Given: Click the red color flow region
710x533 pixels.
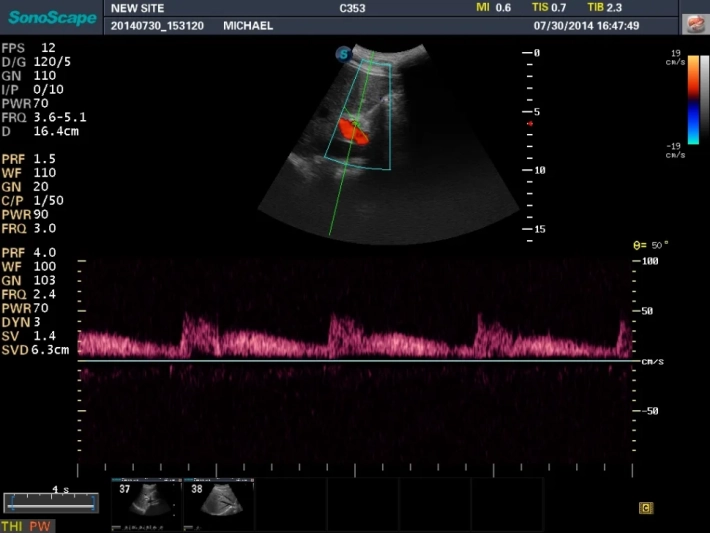Looking at the screenshot, I should (x=353, y=130).
